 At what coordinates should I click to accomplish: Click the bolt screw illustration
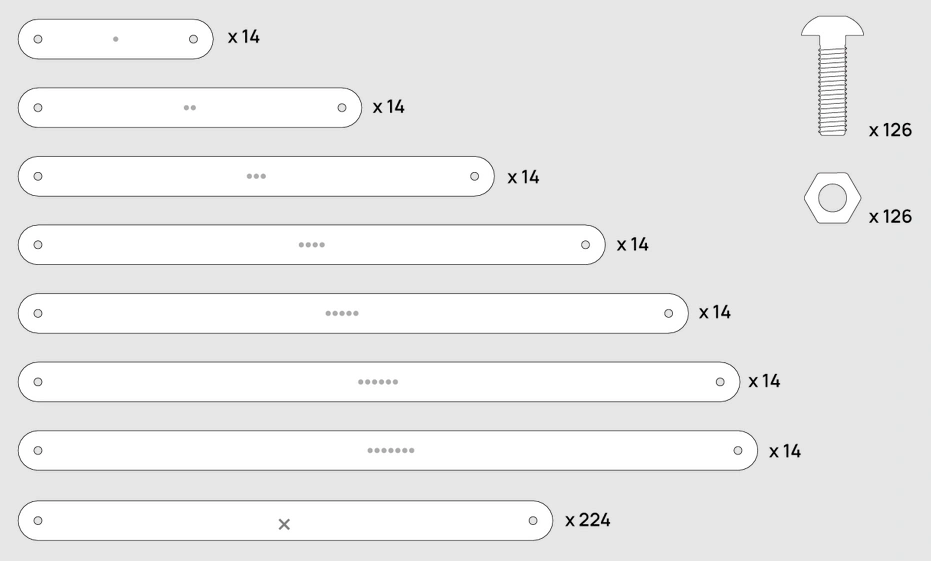coord(832,76)
